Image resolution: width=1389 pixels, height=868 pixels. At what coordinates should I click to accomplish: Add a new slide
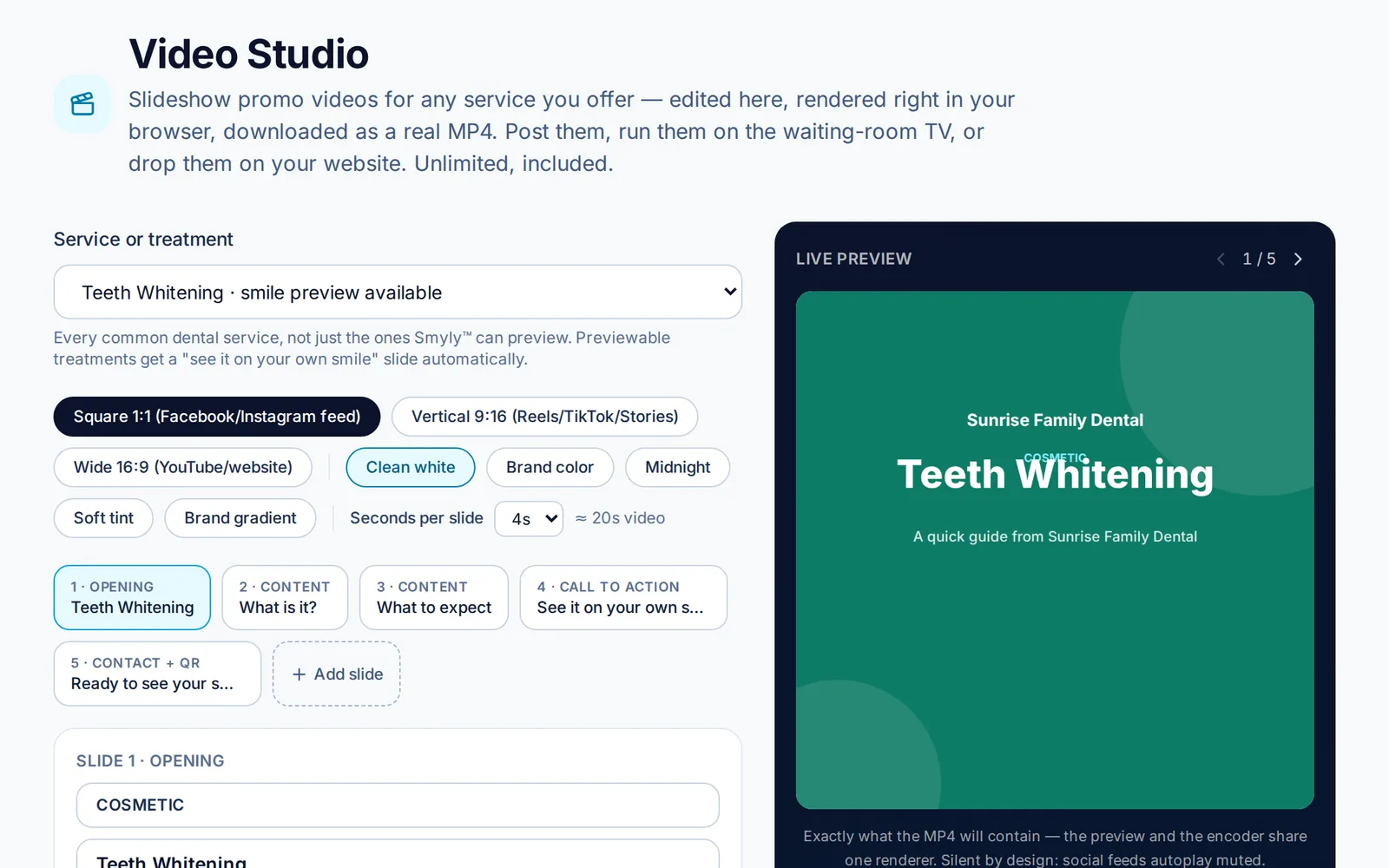click(337, 674)
